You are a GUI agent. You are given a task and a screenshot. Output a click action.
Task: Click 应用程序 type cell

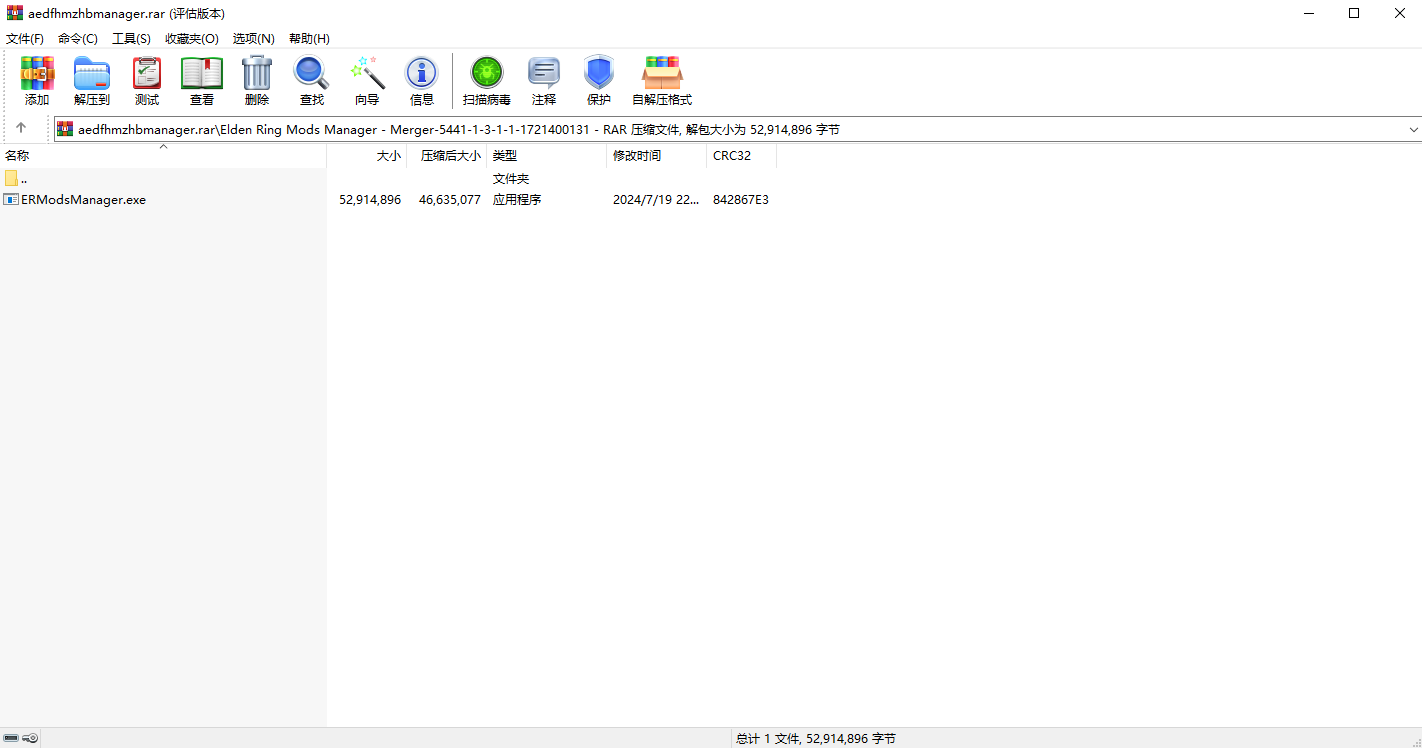[x=517, y=199]
